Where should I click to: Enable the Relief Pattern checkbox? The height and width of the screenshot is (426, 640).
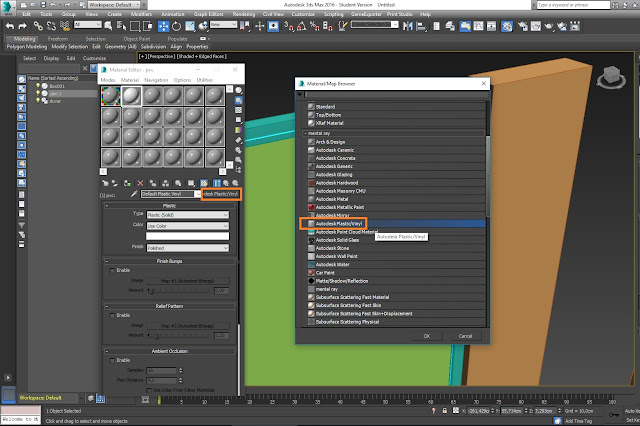(x=111, y=313)
